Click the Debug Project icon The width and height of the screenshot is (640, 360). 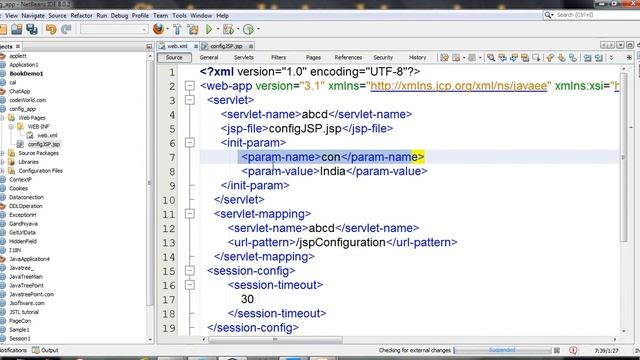[x=228, y=29]
